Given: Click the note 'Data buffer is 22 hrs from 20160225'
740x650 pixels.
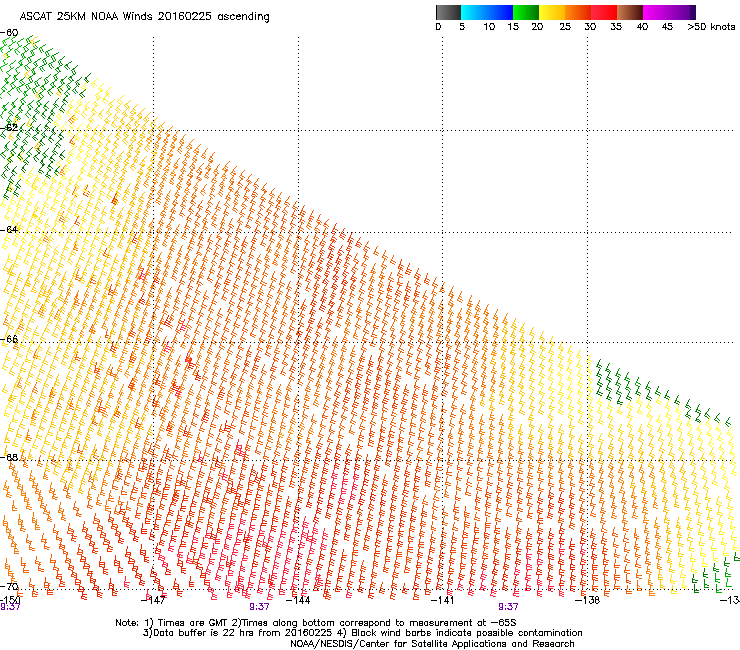Looking at the screenshot, I should click(x=241, y=633).
